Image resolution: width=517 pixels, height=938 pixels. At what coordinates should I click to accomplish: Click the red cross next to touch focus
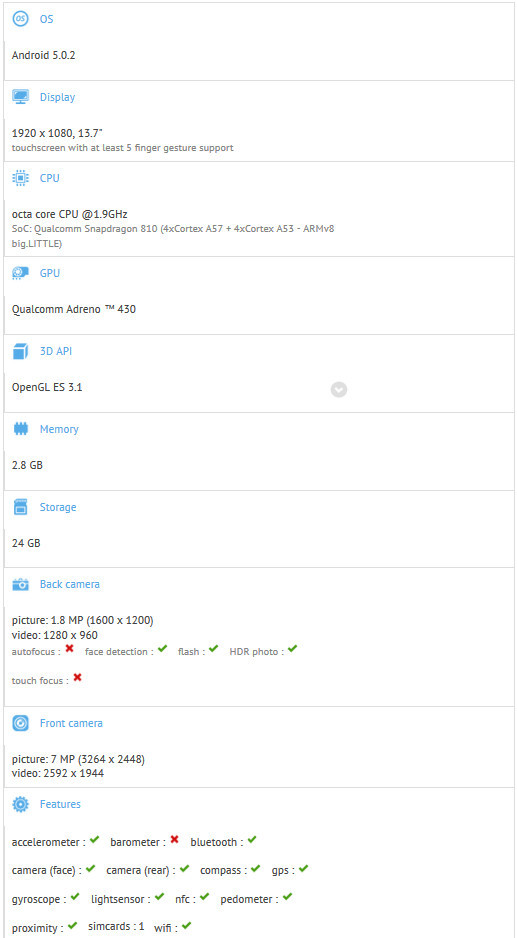point(77,678)
